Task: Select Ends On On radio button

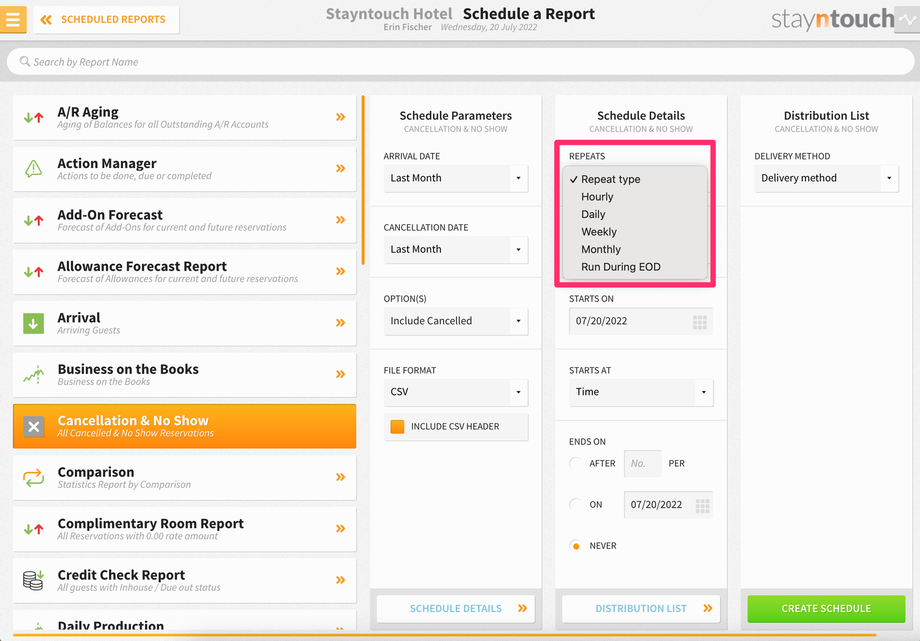Action: [x=576, y=504]
